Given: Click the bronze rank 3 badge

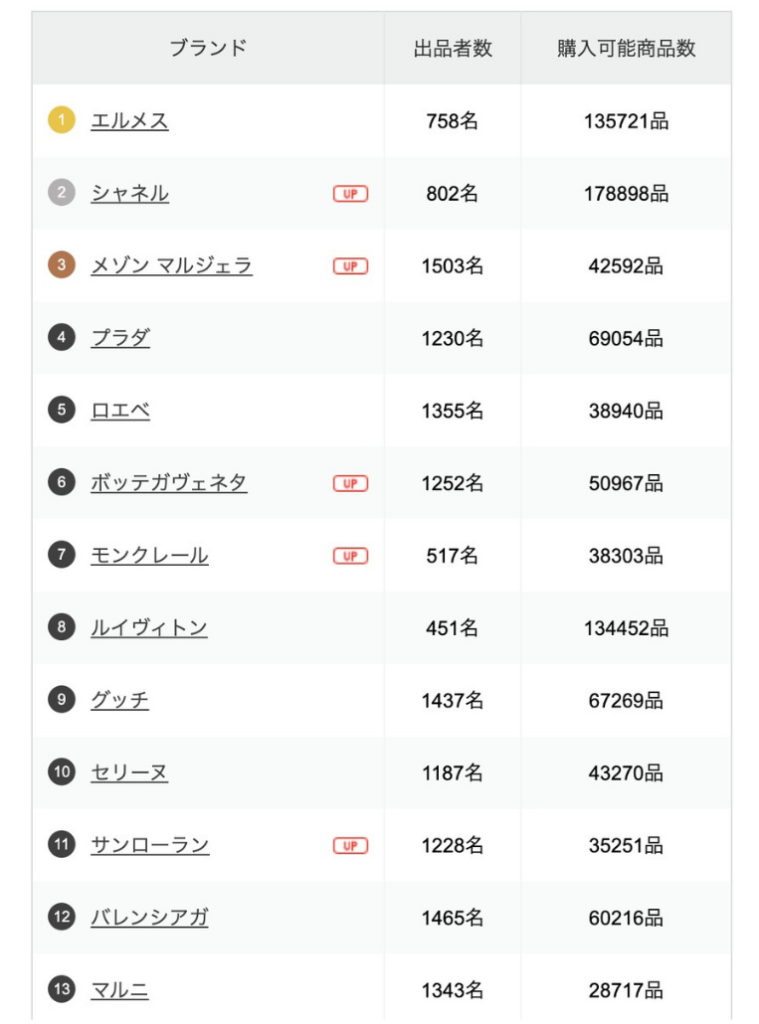Looking at the screenshot, I should coord(61,265).
